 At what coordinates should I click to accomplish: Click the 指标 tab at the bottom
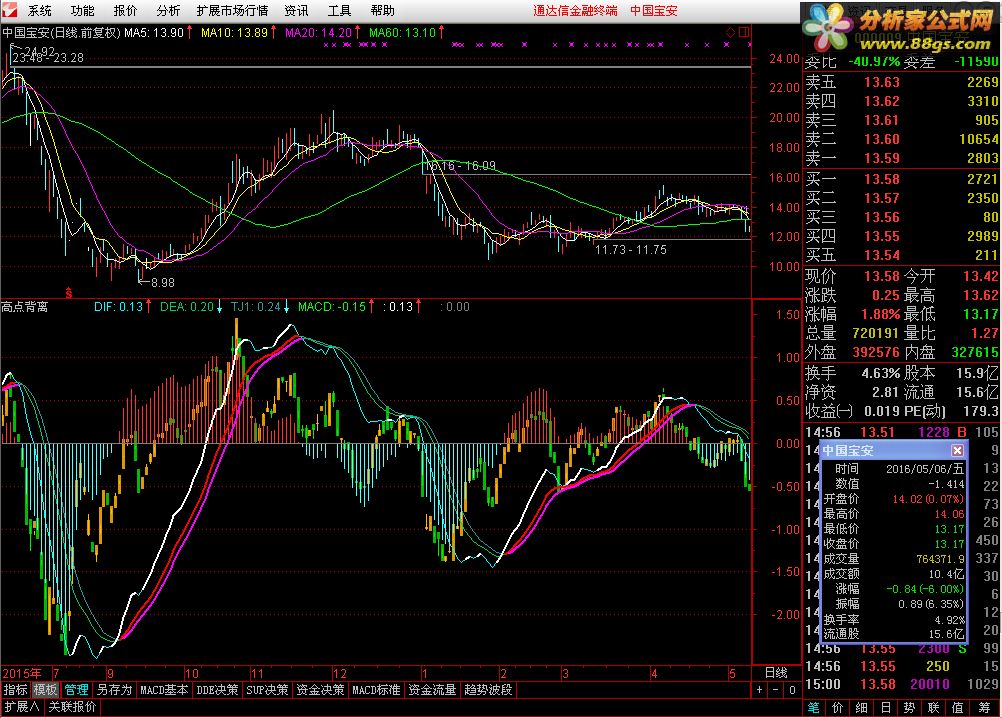[16, 690]
